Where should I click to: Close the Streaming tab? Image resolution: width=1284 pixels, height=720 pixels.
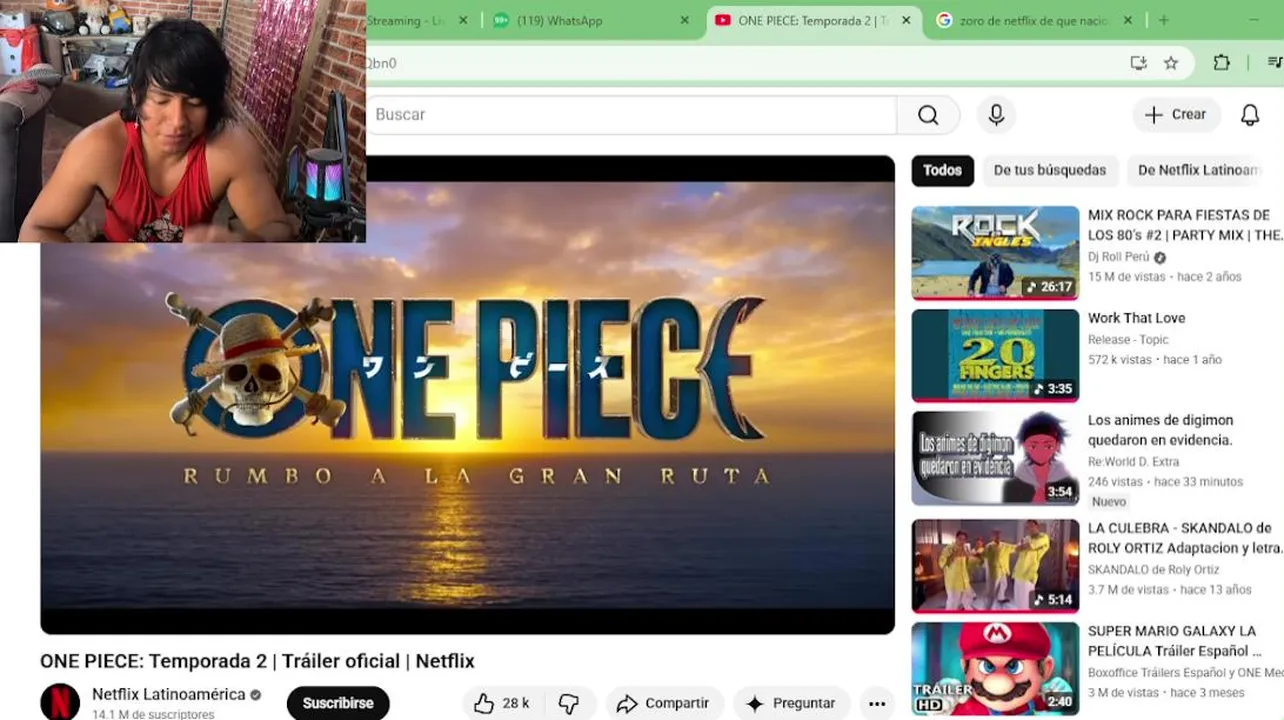pos(463,20)
